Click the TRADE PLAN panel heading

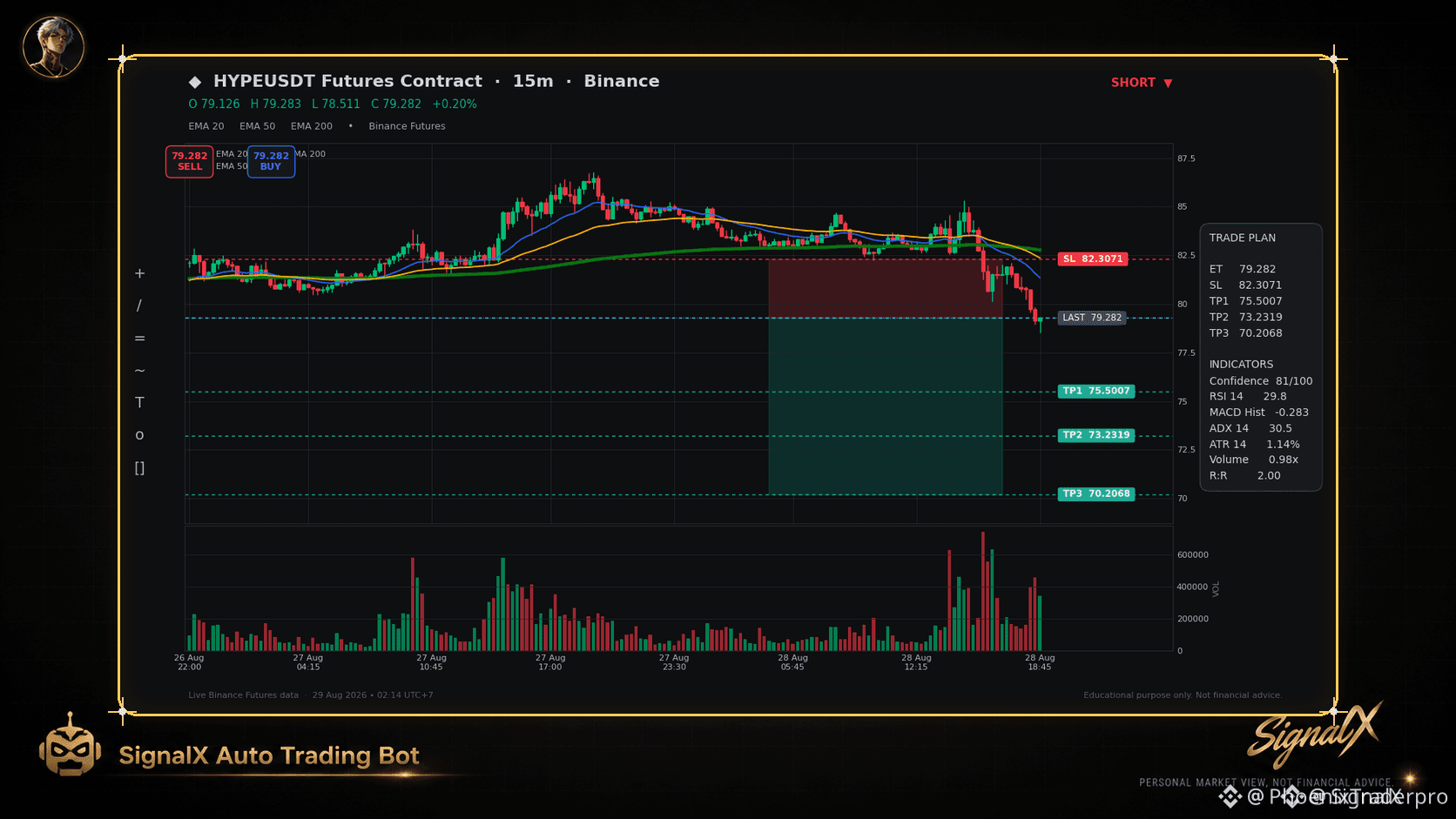pyautogui.click(x=1243, y=238)
